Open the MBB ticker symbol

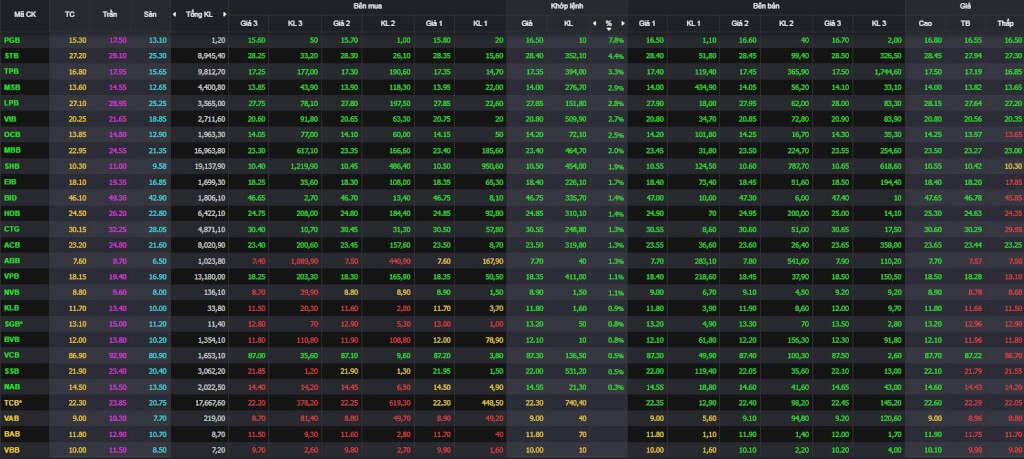12,150
